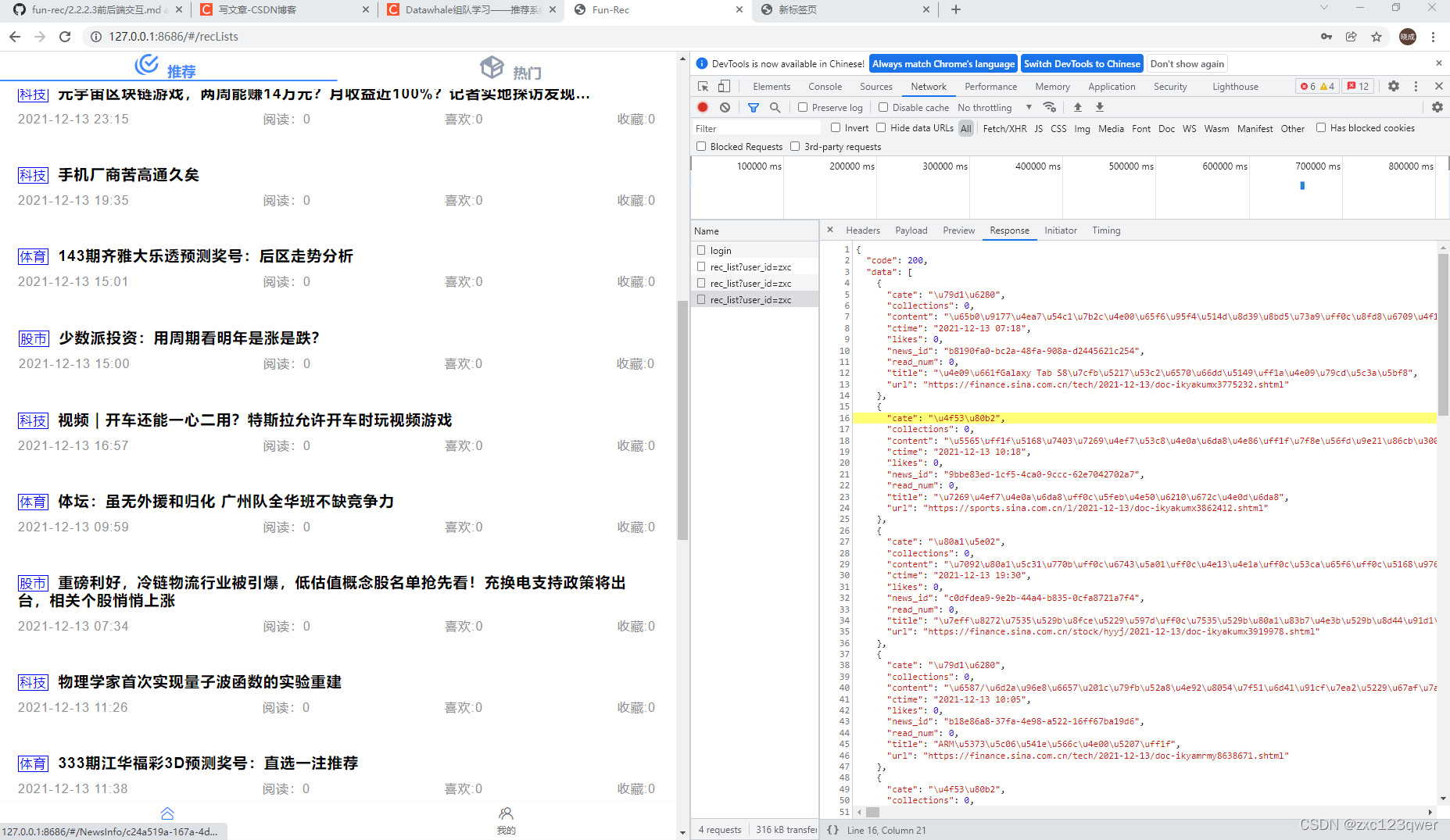Go back to the previous page
The height and width of the screenshot is (840, 1450).
pyautogui.click(x=15, y=37)
